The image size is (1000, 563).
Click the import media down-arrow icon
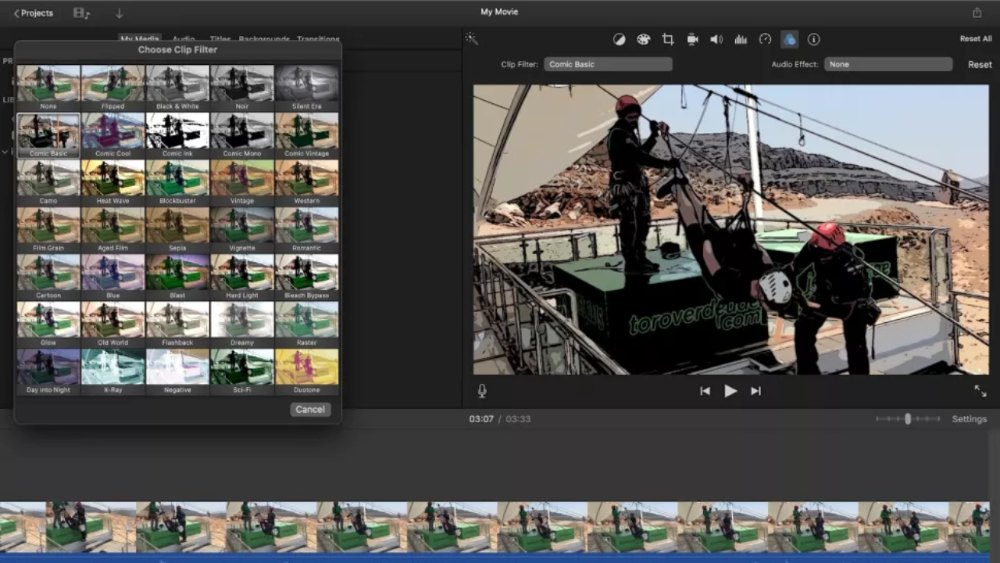[x=119, y=13]
